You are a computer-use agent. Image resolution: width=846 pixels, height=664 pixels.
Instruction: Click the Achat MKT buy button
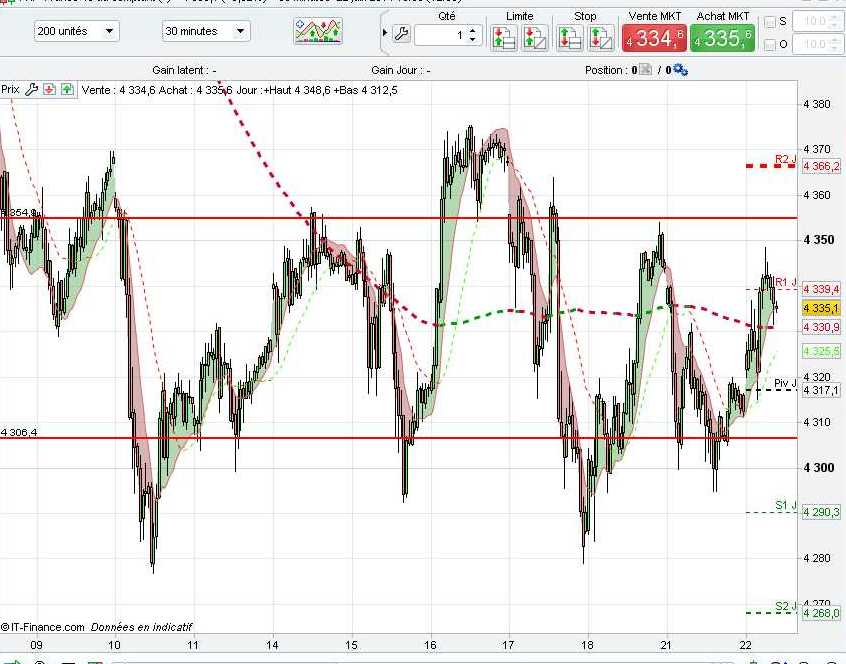pos(722,38)
